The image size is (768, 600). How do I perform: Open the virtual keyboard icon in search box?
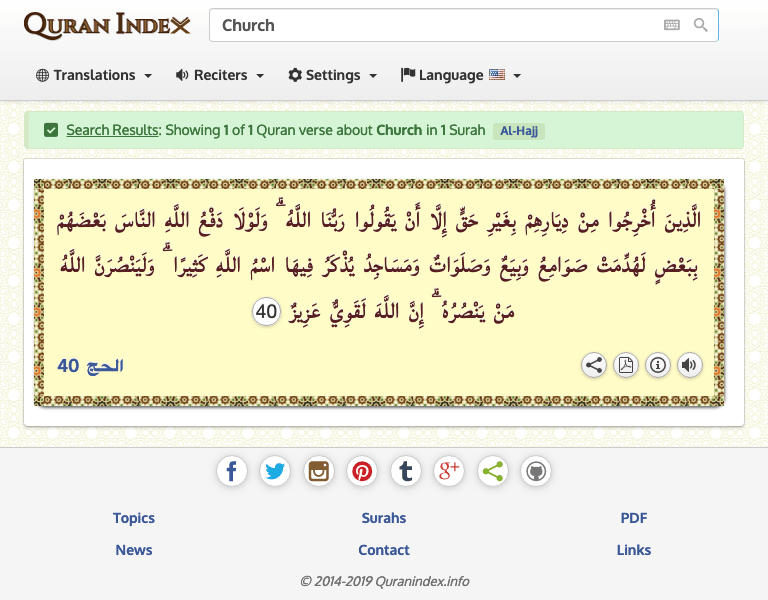pyautogui.click(x=672, y=25)
